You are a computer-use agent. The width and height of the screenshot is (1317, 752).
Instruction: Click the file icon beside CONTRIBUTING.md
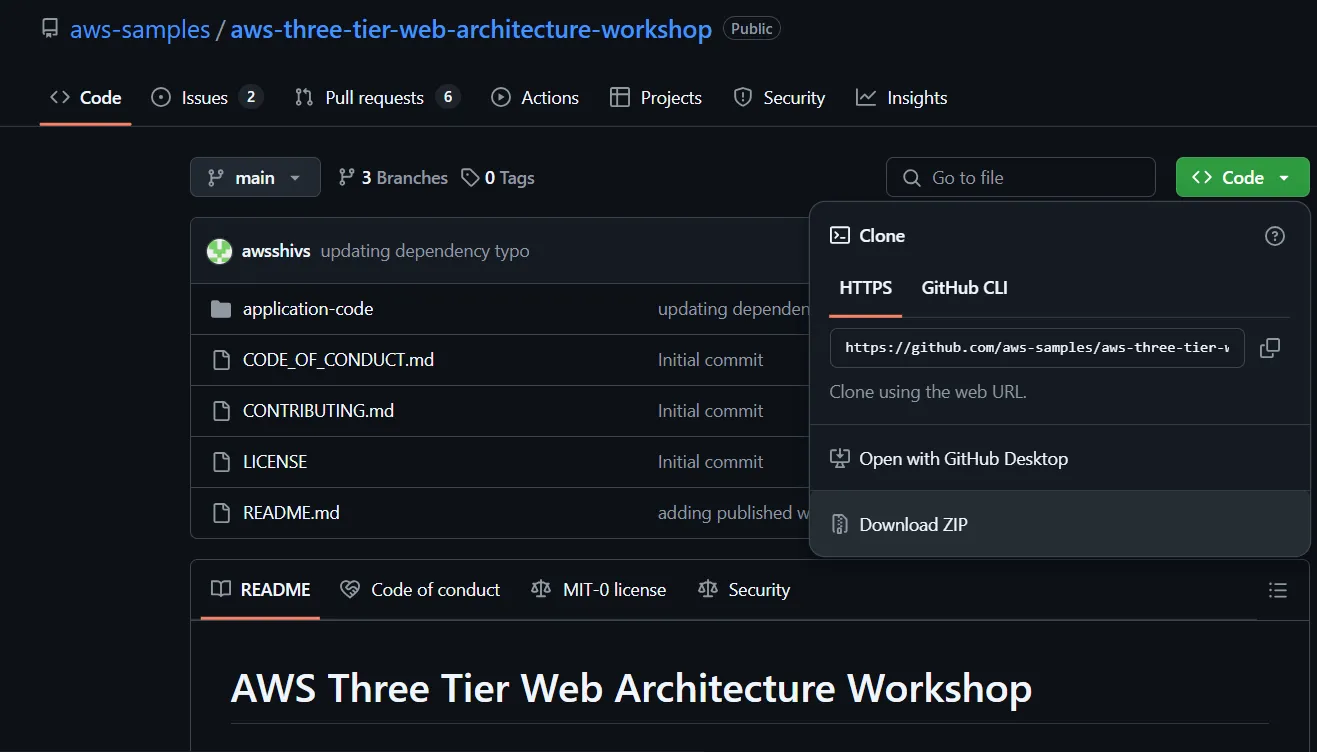[x=221, y=411]
